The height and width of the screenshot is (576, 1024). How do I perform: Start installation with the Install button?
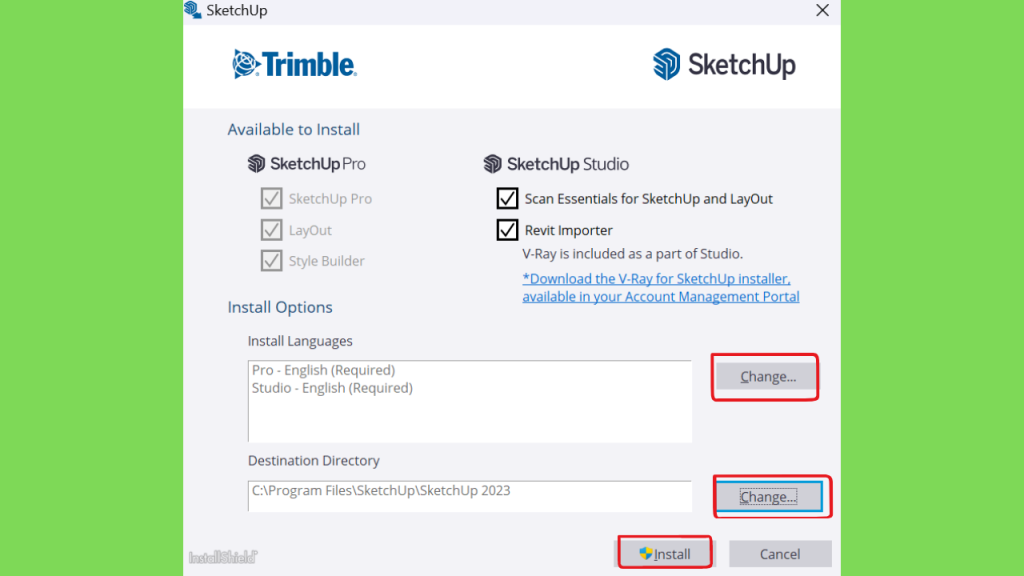(665, 554)
